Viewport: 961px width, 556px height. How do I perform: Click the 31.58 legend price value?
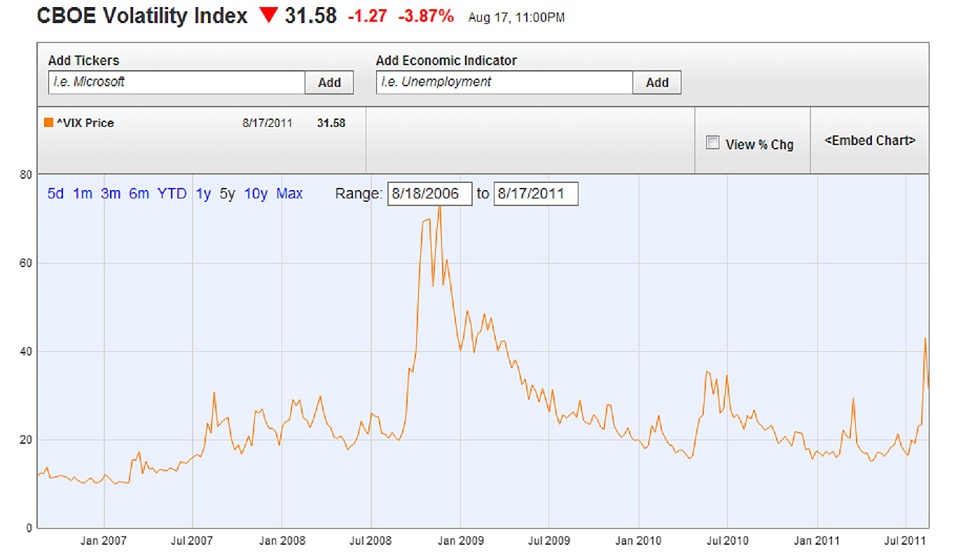(x=331, y=123)
